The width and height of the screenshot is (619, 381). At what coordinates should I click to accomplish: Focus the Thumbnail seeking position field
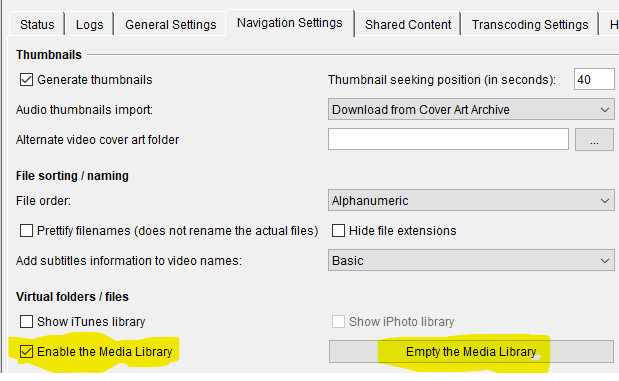click(x=594, y=79)
